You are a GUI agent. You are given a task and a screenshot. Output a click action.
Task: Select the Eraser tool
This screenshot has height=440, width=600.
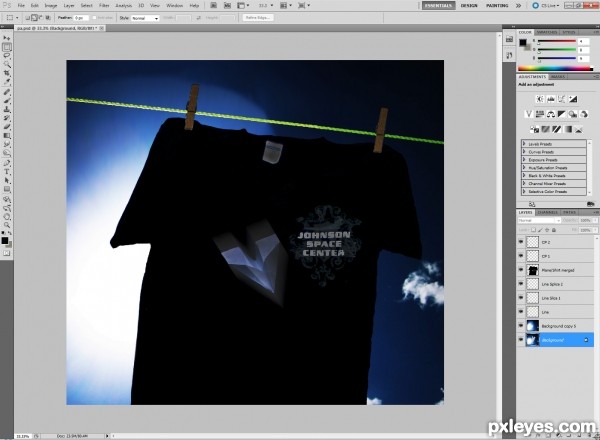click(x=7, y=127)
